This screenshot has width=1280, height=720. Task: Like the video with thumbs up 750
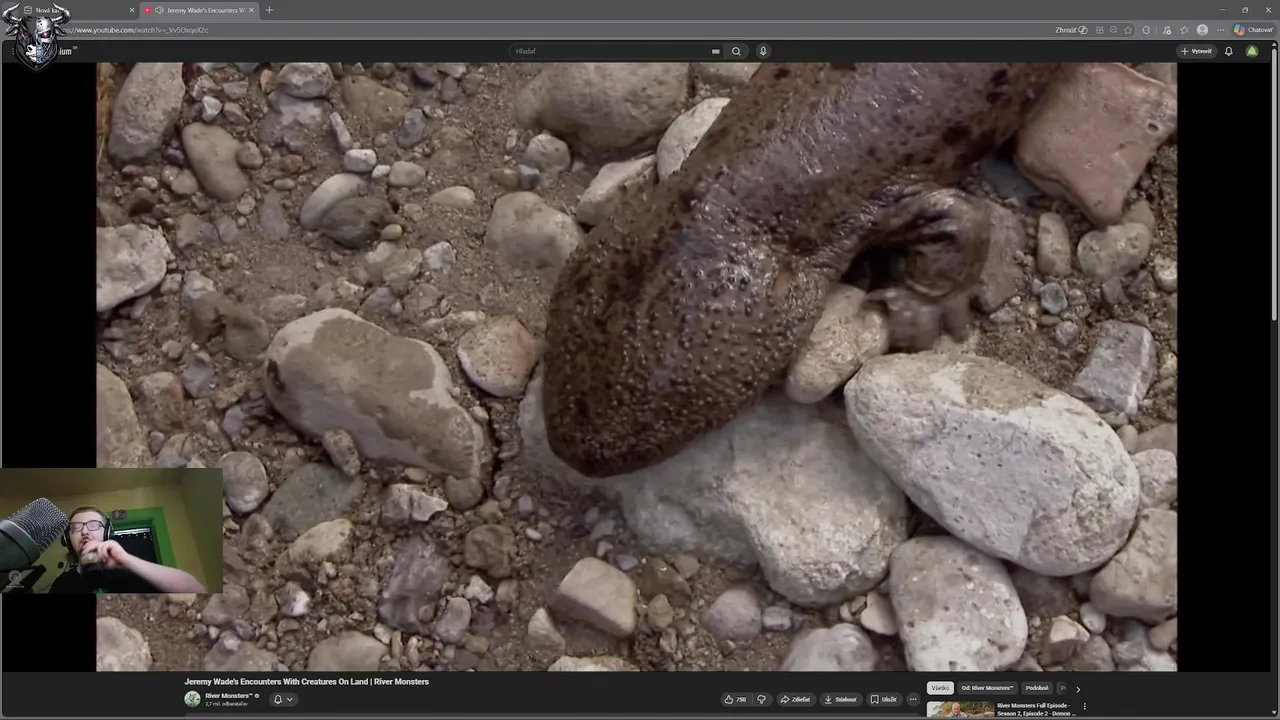point(735,699)
